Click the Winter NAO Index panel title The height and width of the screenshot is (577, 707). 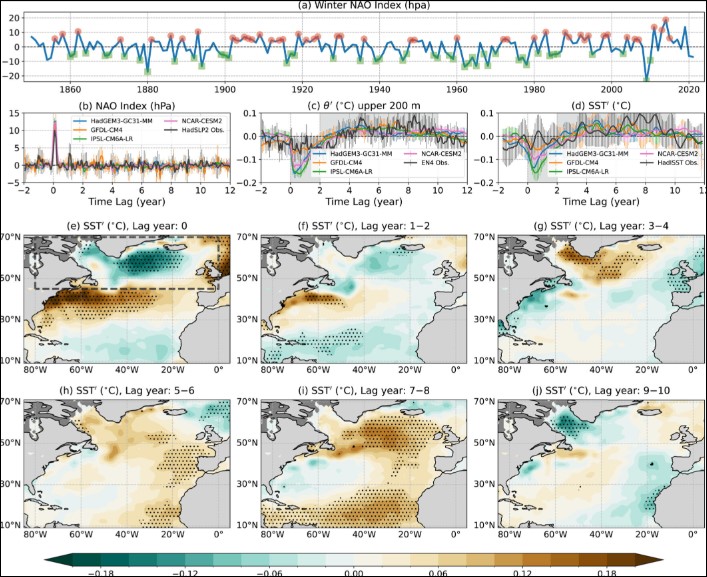353,6
